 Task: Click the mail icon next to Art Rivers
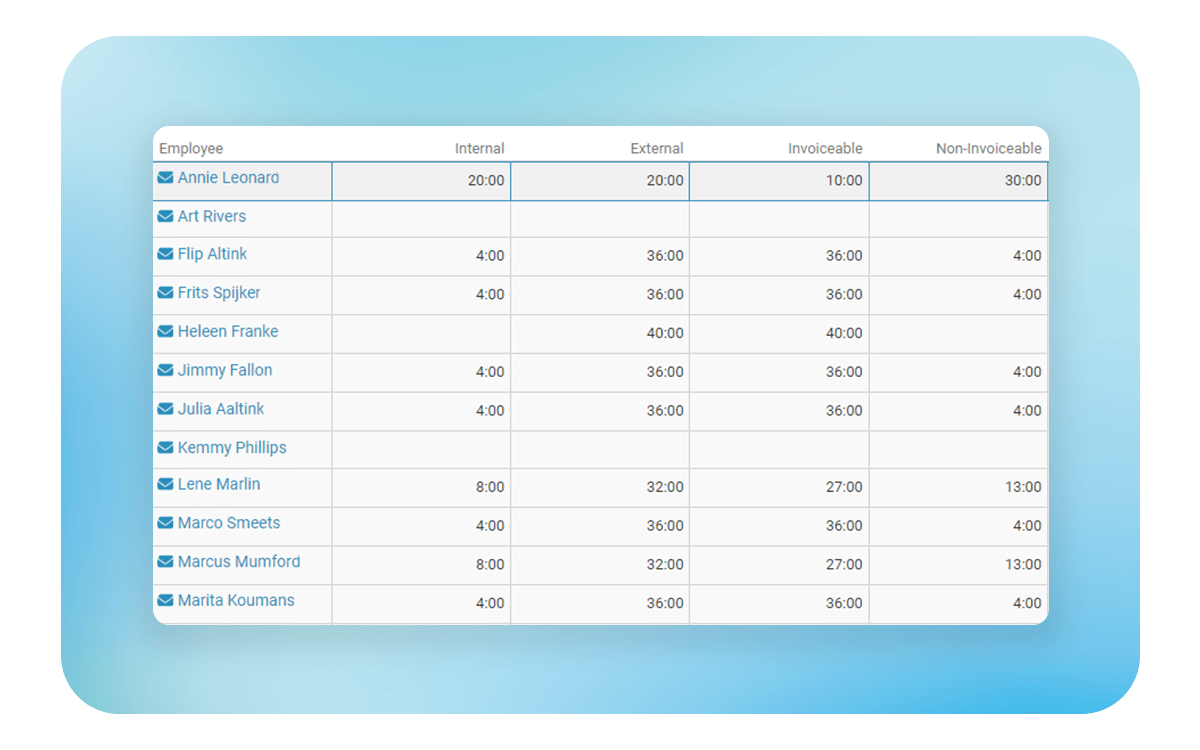point(165,216)
